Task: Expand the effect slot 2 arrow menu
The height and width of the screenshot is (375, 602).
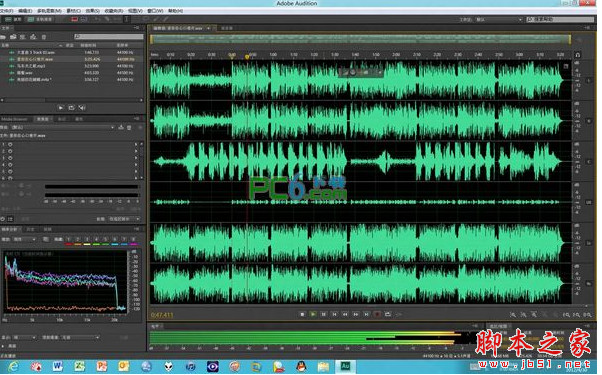Action: click(136, 152)
